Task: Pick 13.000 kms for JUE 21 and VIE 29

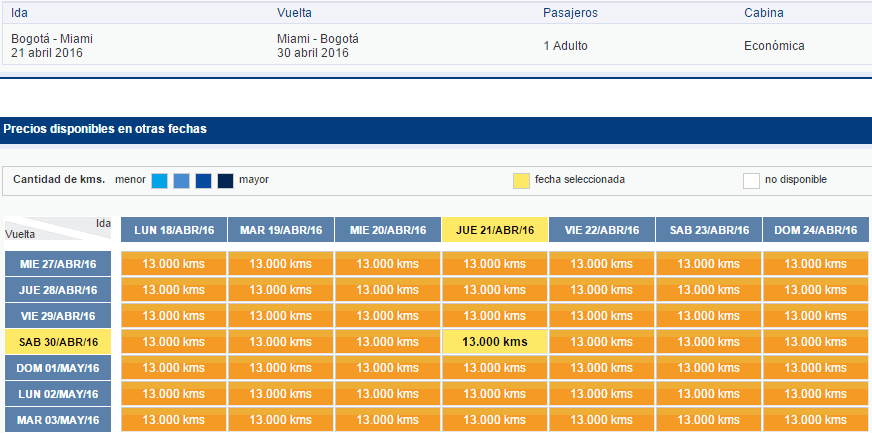Action: pos(495,316)
